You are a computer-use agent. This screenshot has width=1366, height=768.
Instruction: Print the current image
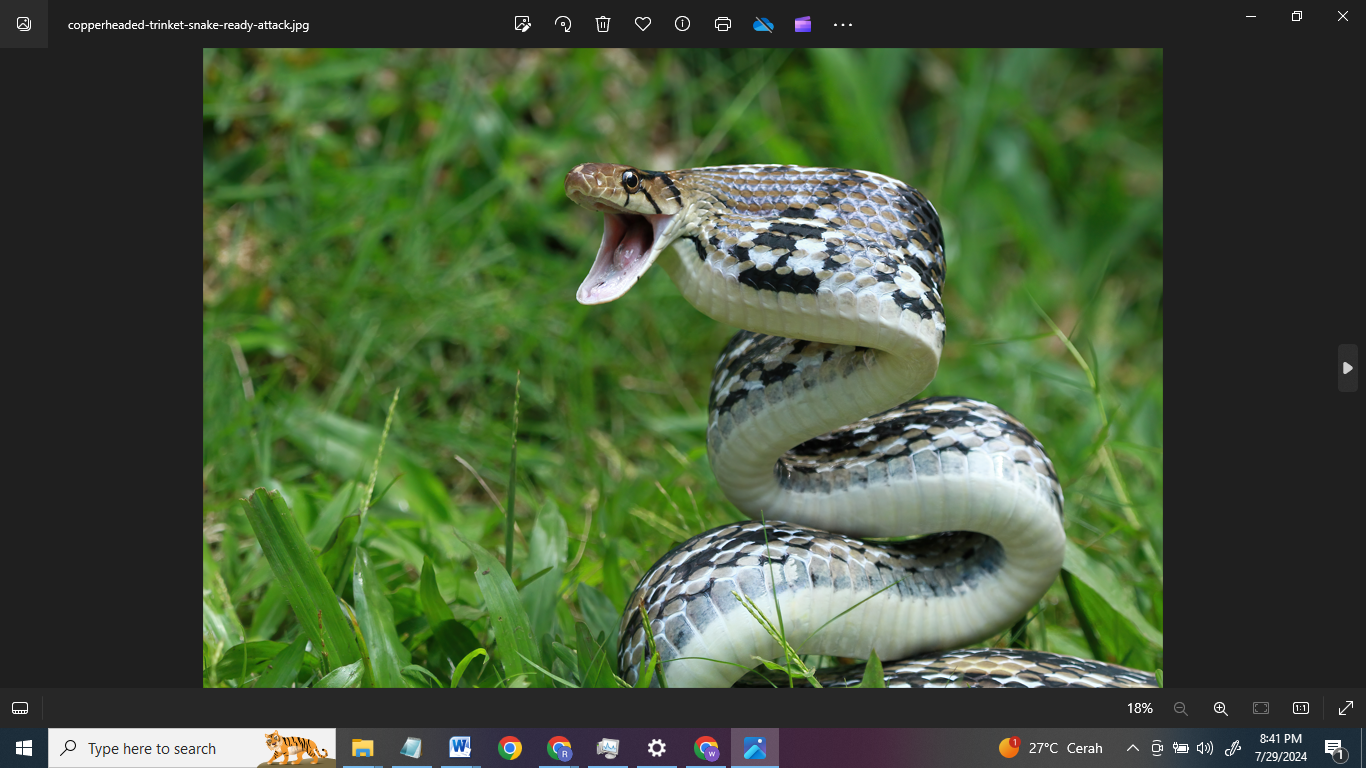click(x=723, y=24)
